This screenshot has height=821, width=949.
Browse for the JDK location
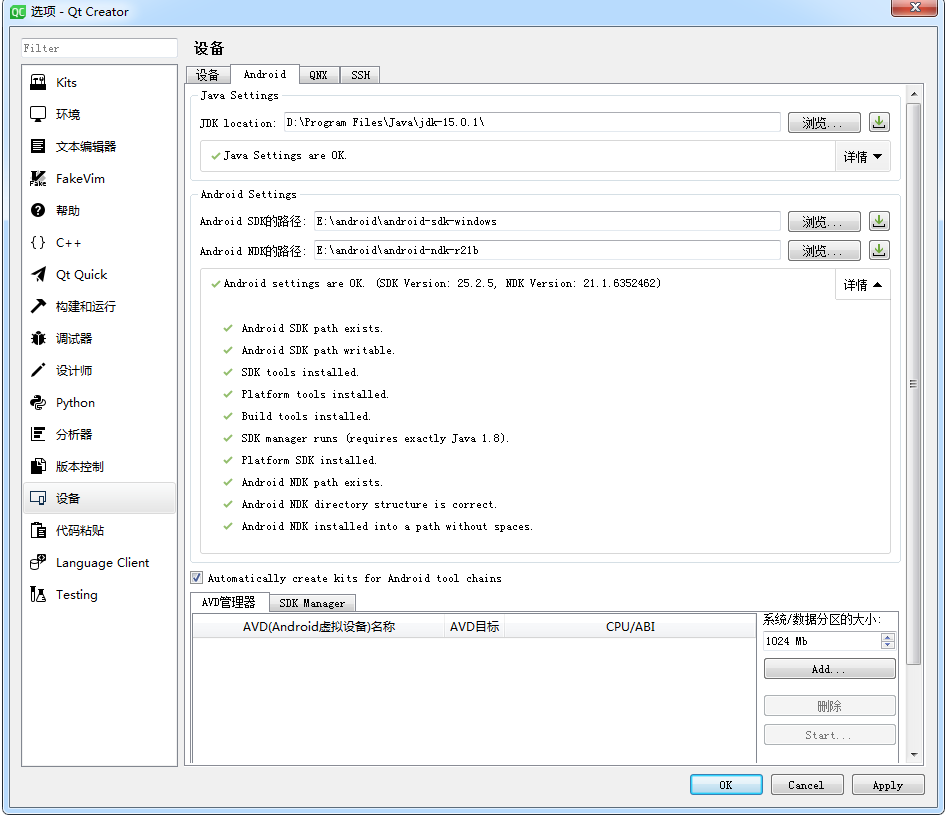coord(824,123)
